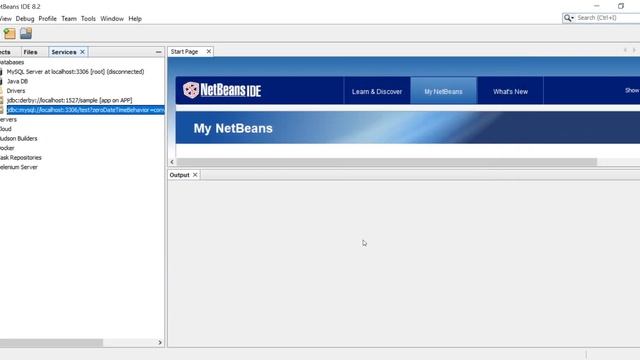
Task: Click the Services panel scroll right arrow
Action: click(160, 342)
